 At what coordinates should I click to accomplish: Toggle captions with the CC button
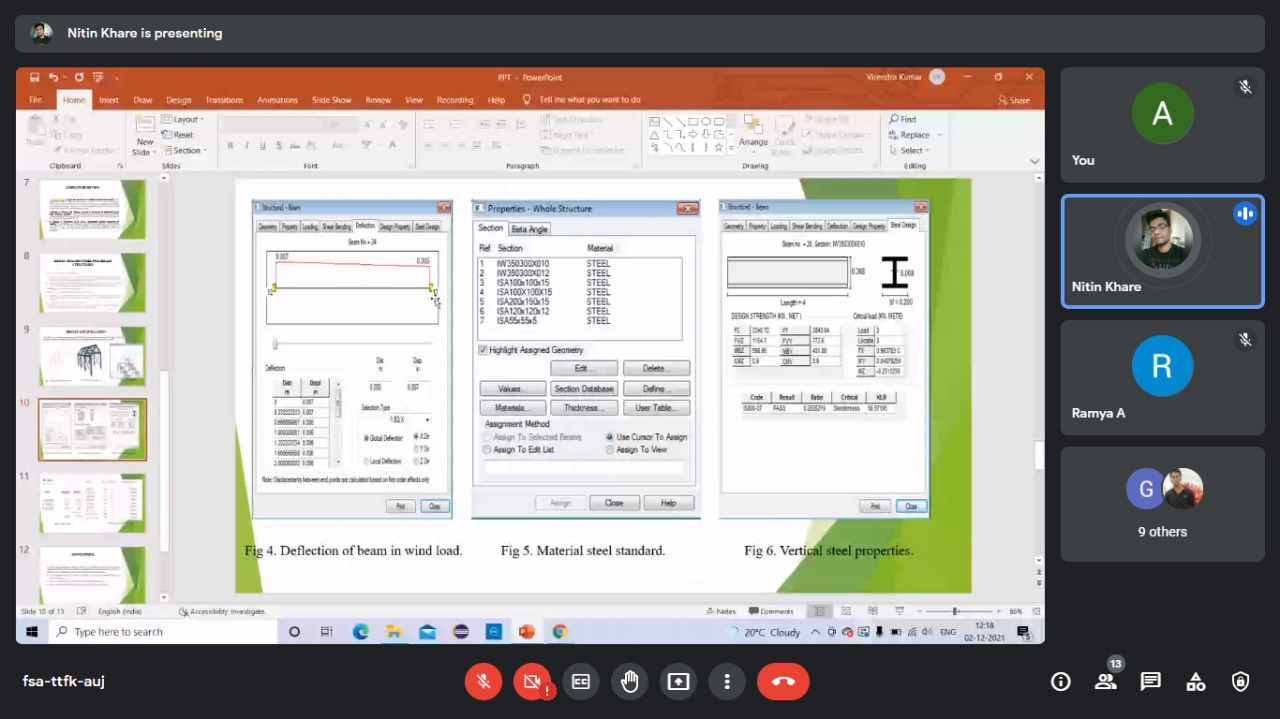(x=581, y=681)
